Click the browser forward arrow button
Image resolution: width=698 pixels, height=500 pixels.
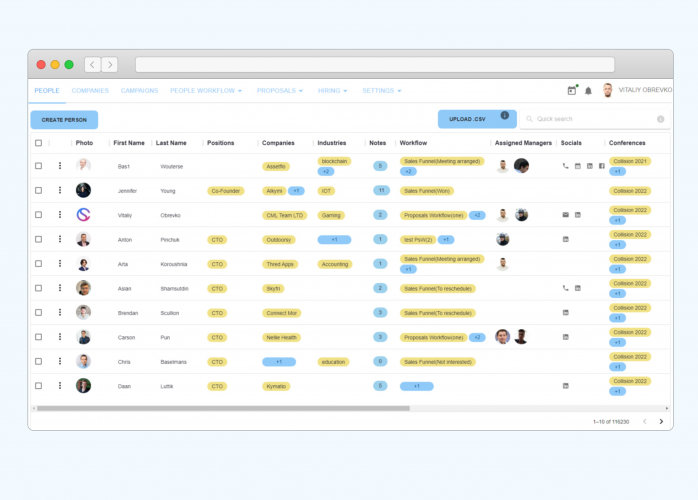[110, 65]
